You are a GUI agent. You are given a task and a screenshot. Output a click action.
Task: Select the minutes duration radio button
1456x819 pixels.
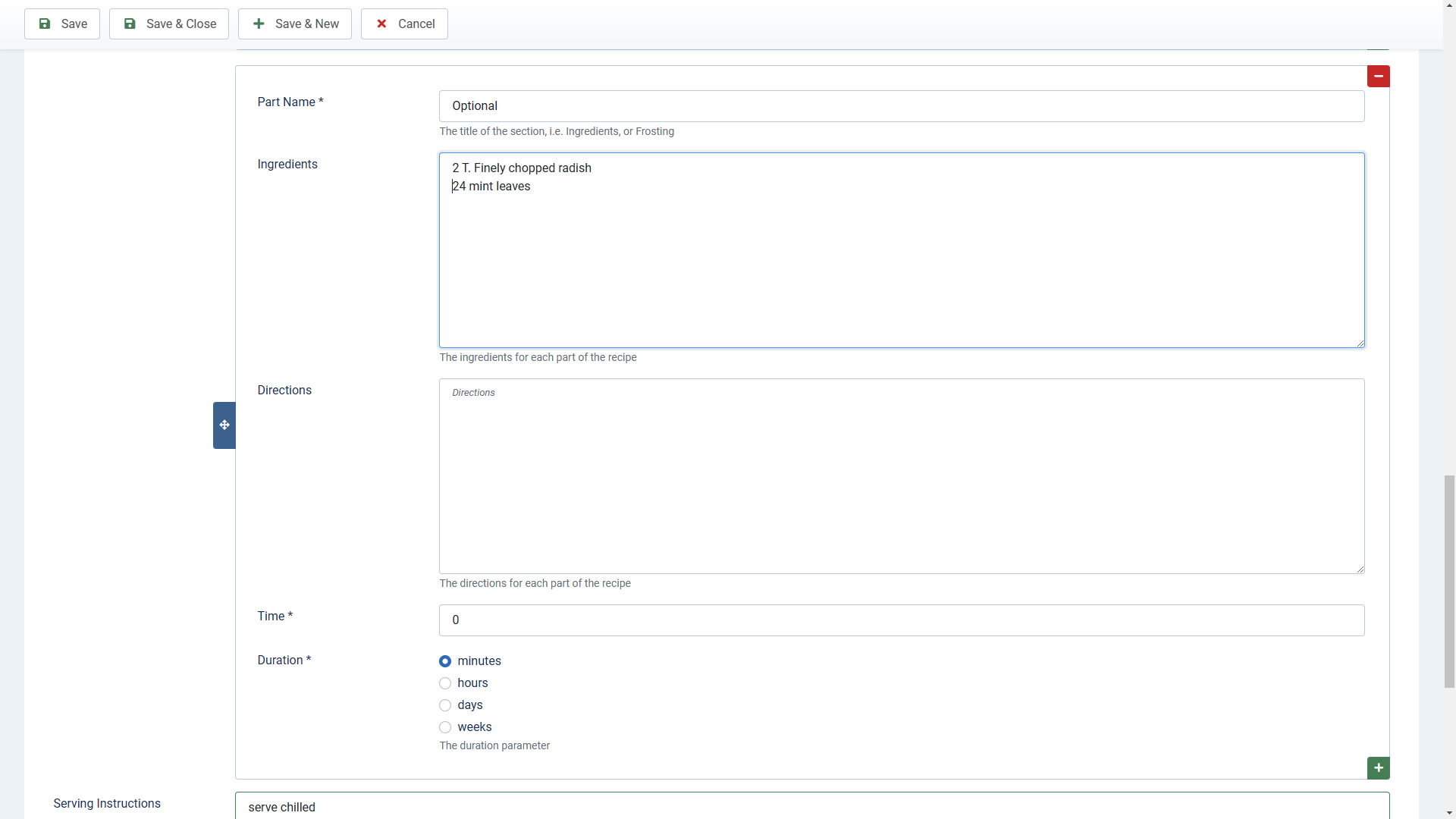click(445, 661)
